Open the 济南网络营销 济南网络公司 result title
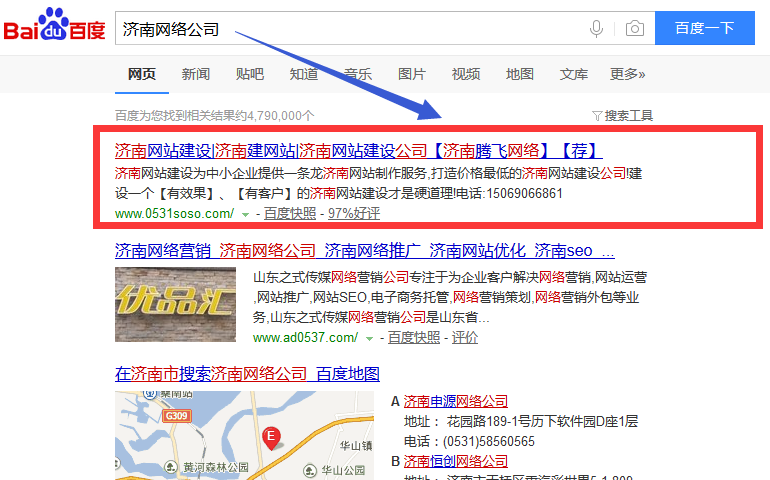 [364, 251]
